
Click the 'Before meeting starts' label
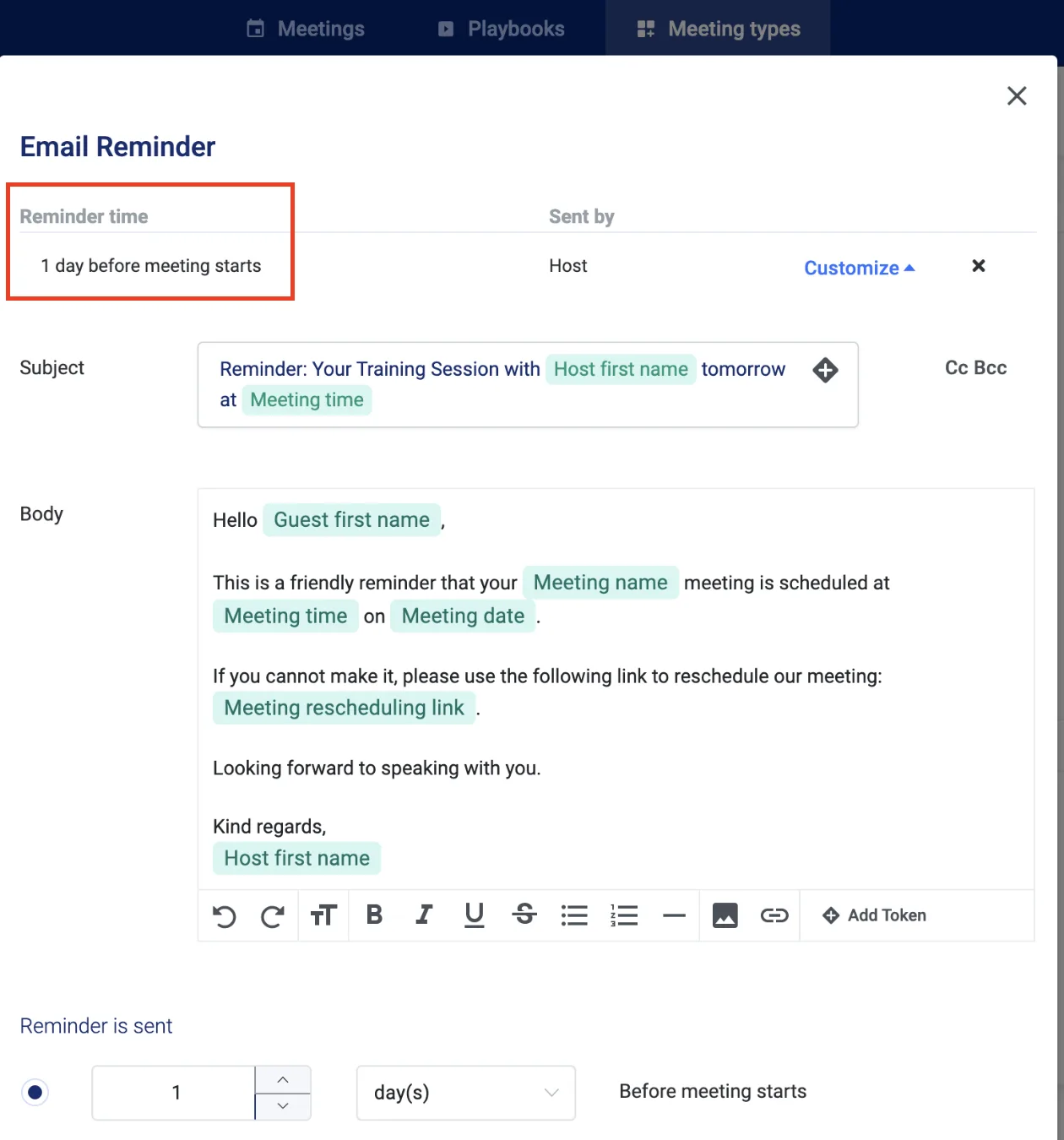tap(713, 1091)
